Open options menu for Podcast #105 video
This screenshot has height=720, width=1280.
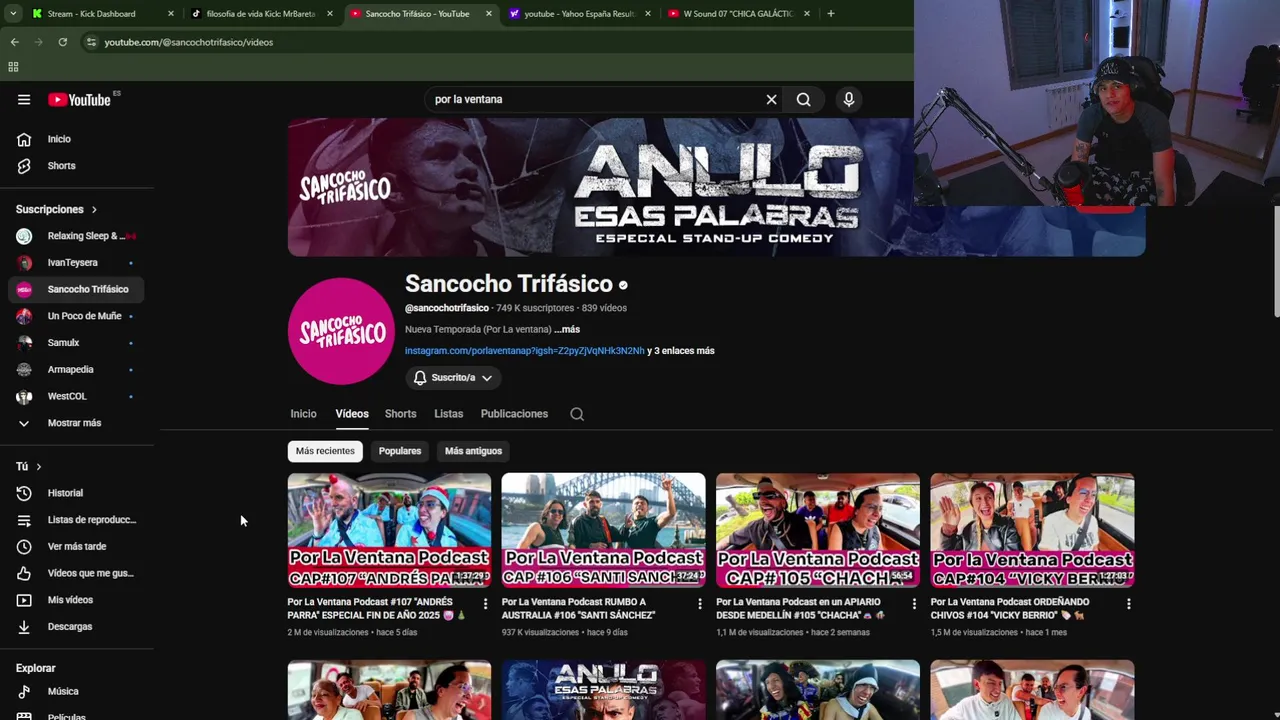click(x=913, y=603)
